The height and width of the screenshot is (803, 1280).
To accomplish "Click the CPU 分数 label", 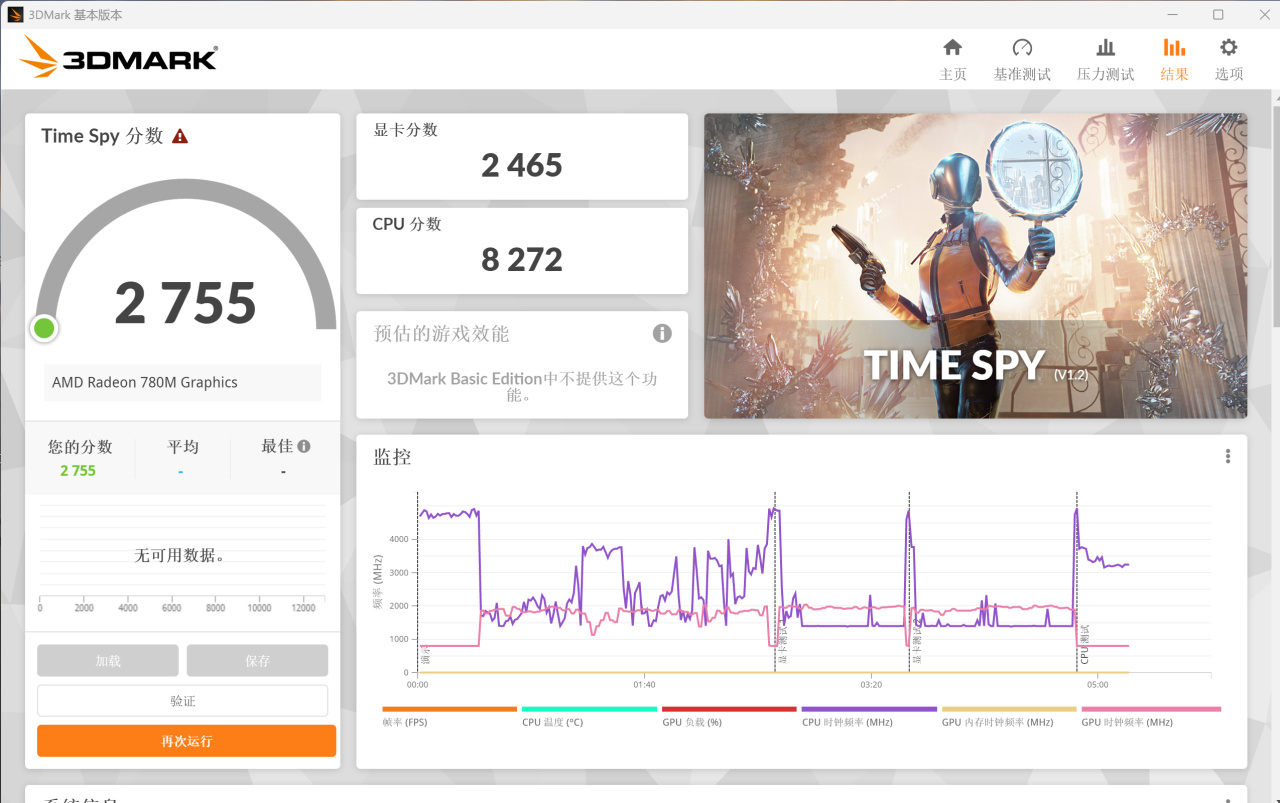I will click(407, 224).
